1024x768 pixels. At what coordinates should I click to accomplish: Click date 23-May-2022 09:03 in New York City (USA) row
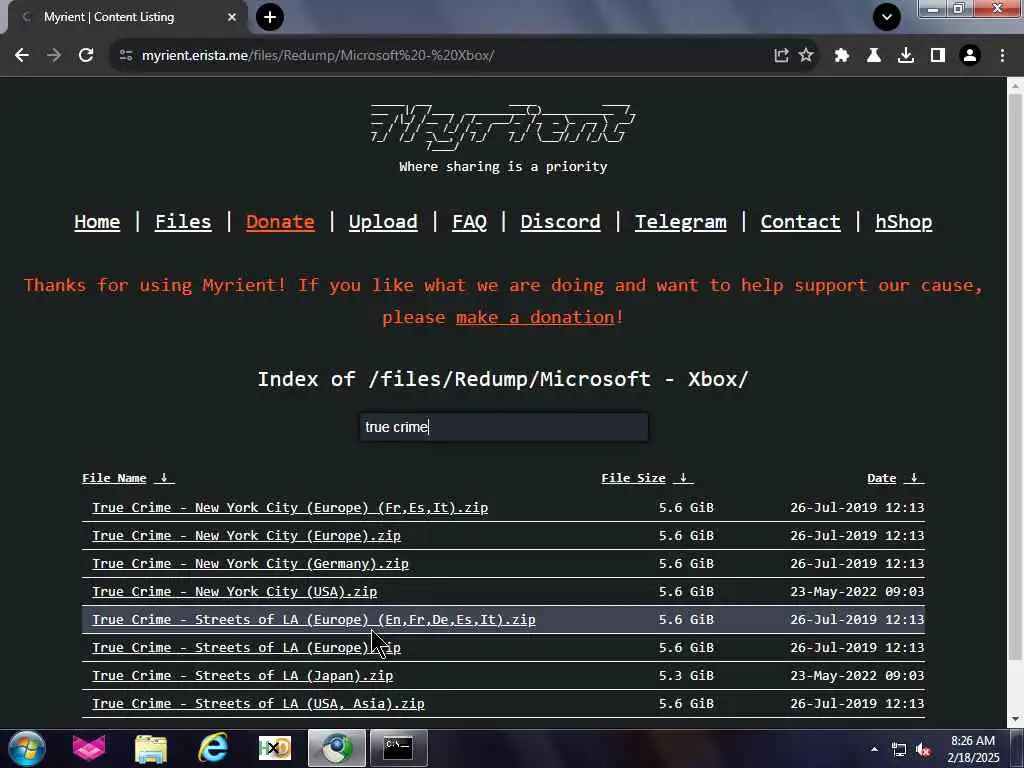[857, 592]
